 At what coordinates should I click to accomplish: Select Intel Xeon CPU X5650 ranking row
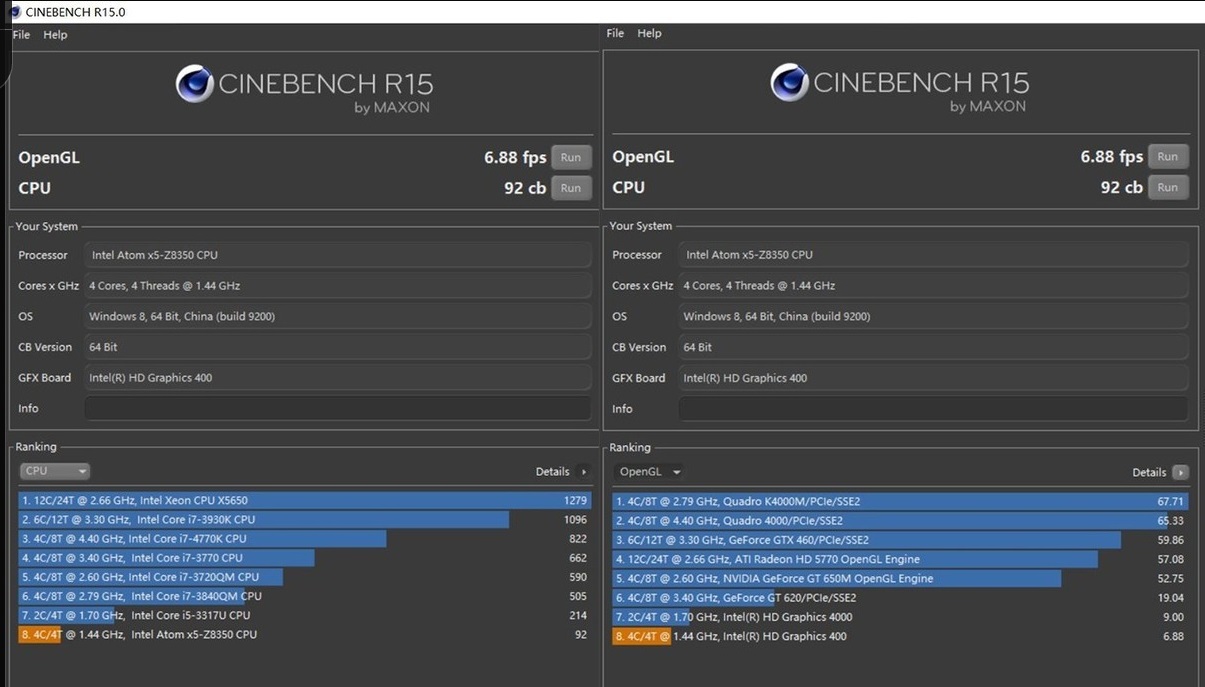pyautogui.click(x=305, y=501)
